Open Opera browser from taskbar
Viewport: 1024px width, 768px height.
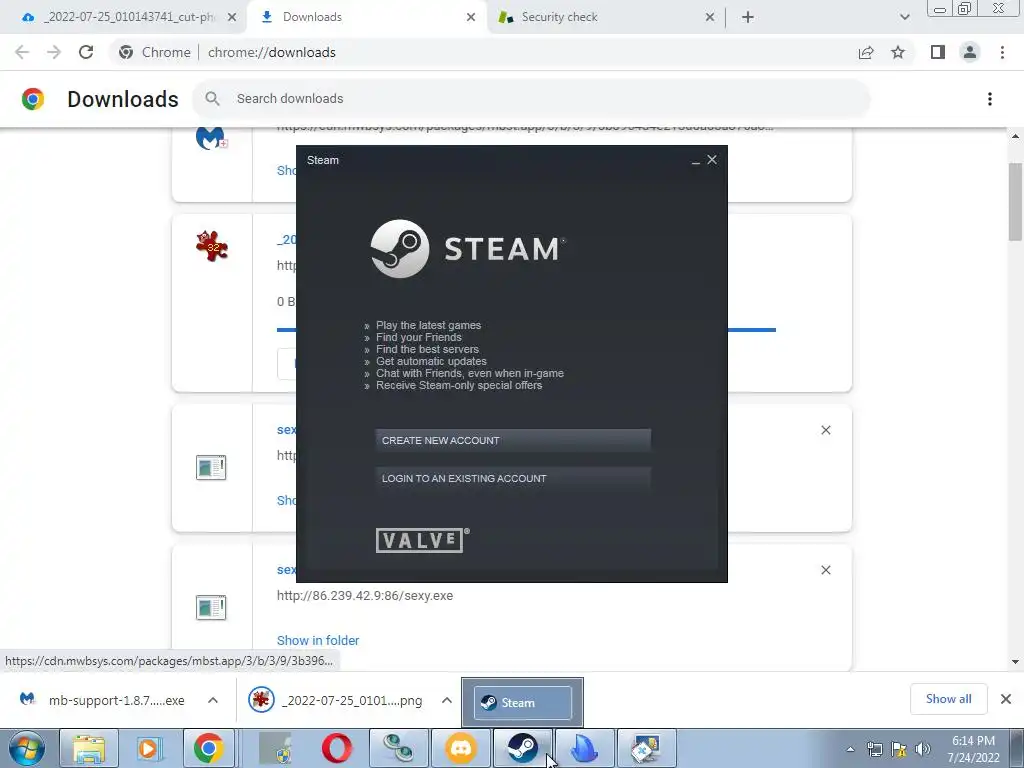(x=337, y=748)
